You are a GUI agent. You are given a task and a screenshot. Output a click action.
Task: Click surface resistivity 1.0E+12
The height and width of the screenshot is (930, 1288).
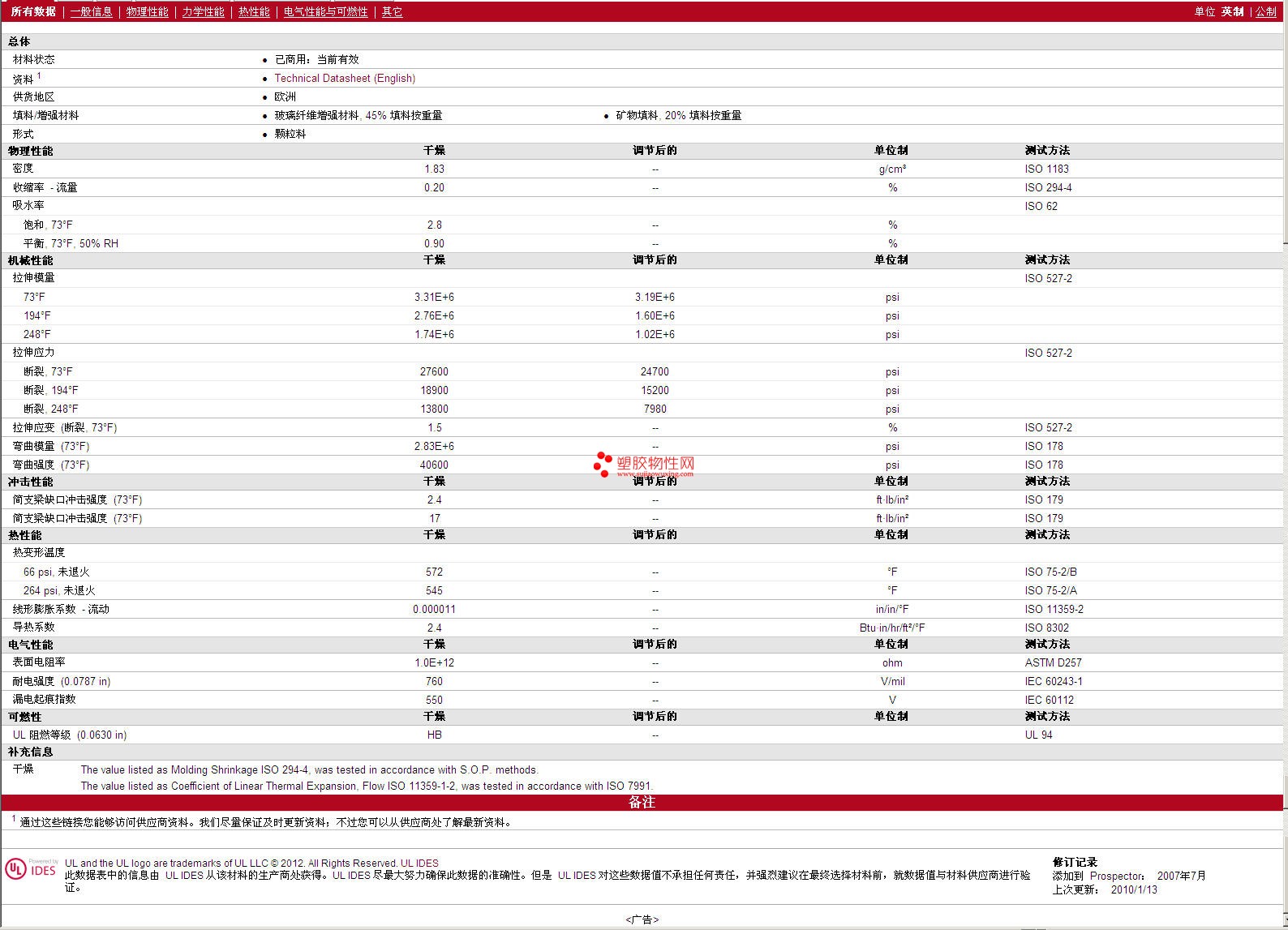tap(434, 662)
